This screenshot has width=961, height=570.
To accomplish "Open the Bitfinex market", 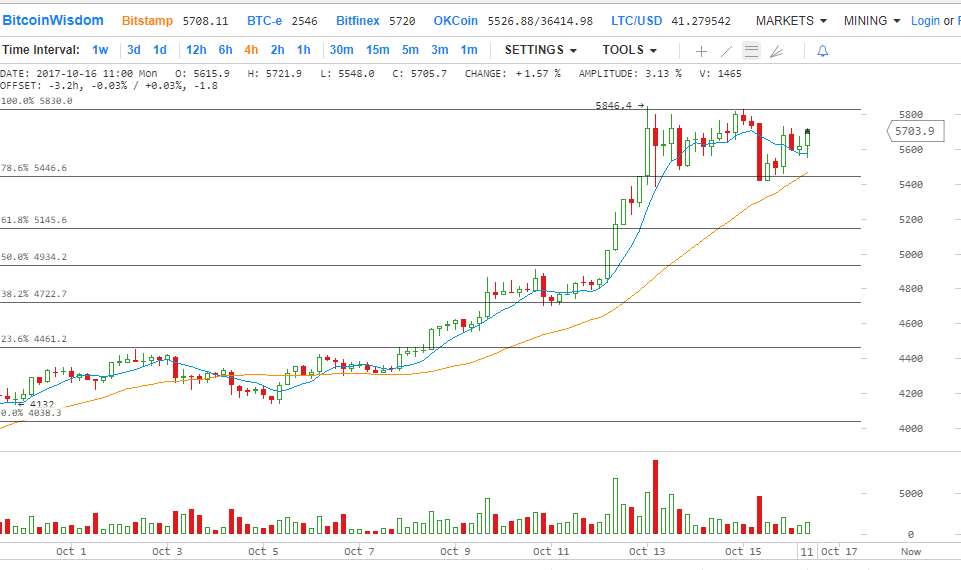I will tap(360, 21).
